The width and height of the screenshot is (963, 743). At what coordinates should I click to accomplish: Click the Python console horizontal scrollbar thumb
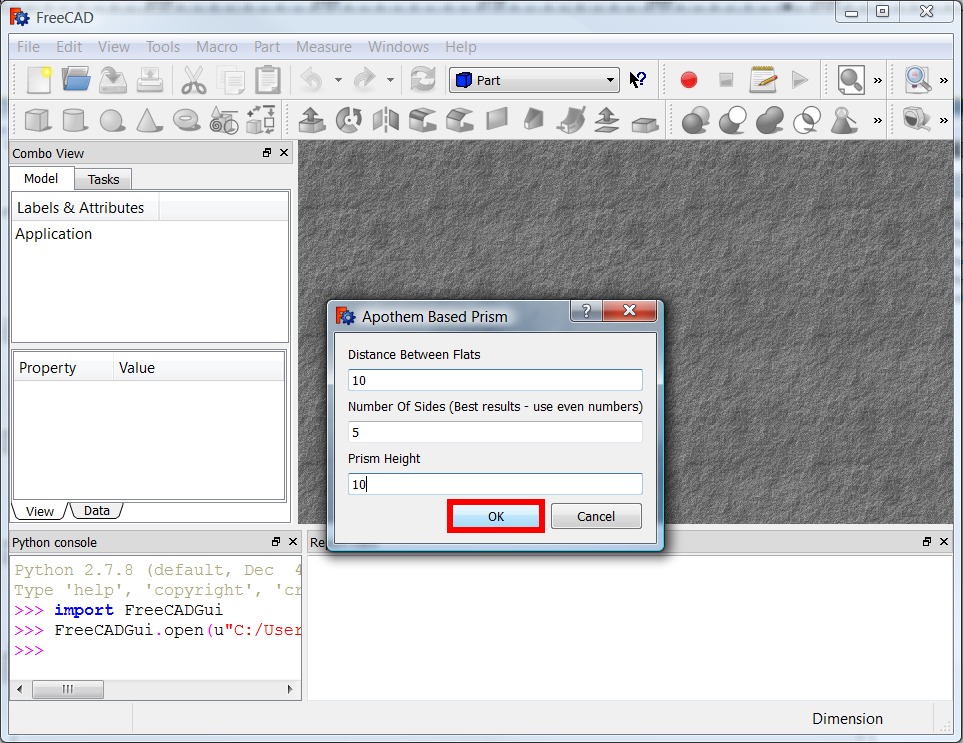[x=68, y=689]
